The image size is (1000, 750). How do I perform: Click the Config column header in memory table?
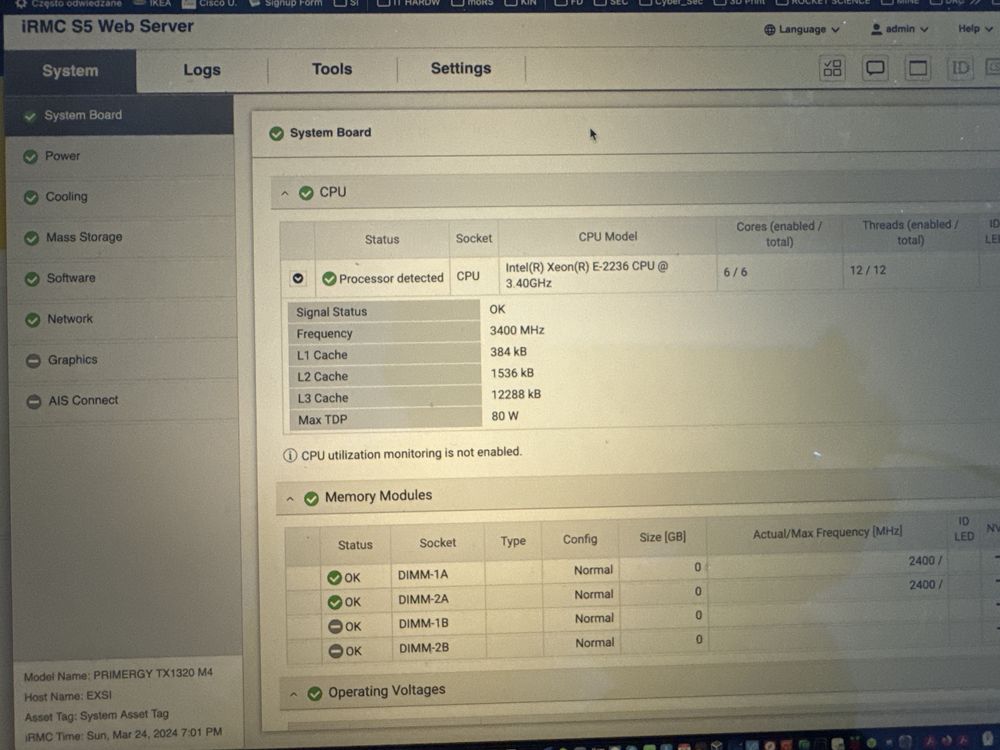[580, 540]
